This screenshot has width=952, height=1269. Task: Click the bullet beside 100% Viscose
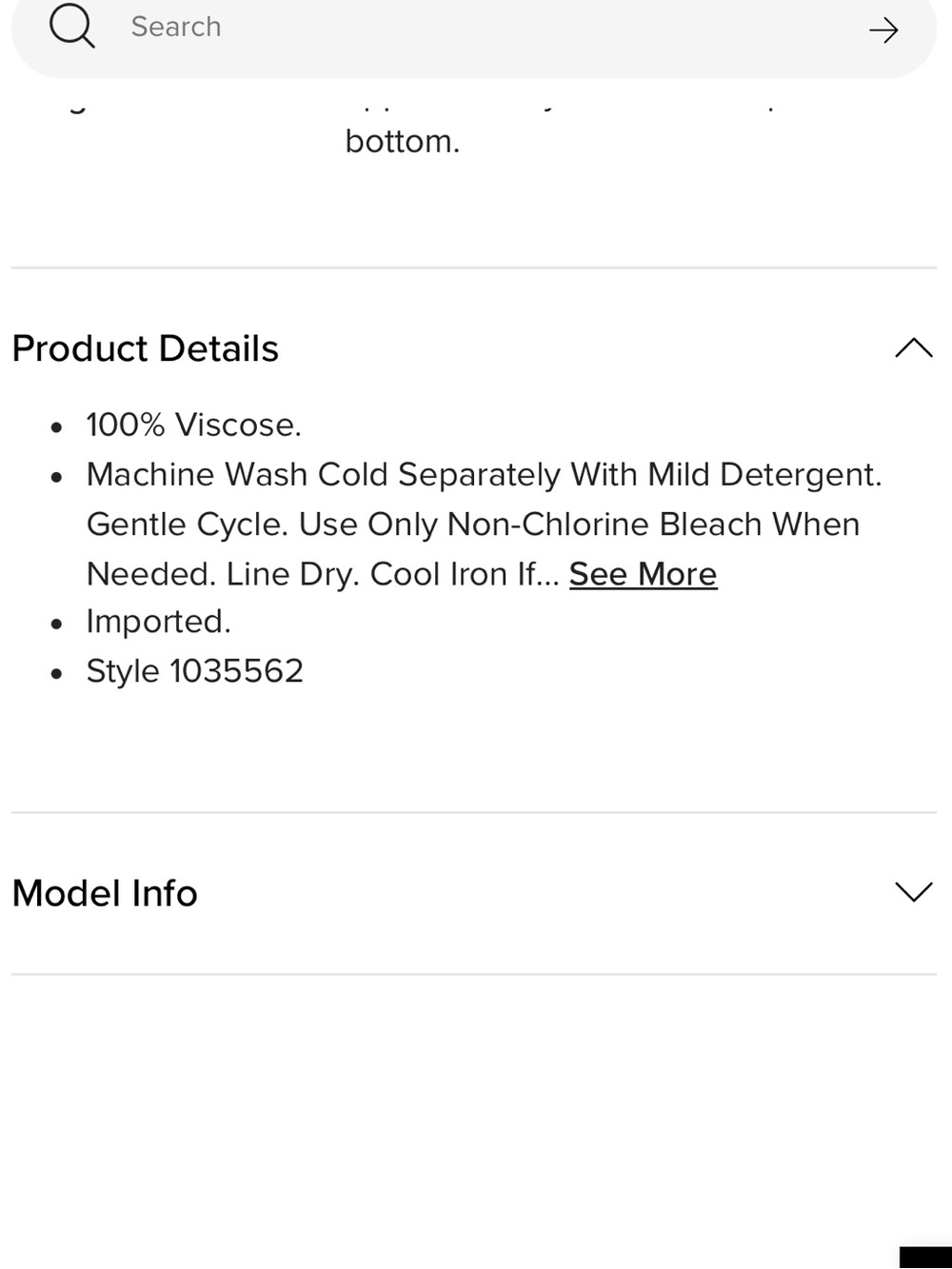pyautogui.click(x=57, y=427)
